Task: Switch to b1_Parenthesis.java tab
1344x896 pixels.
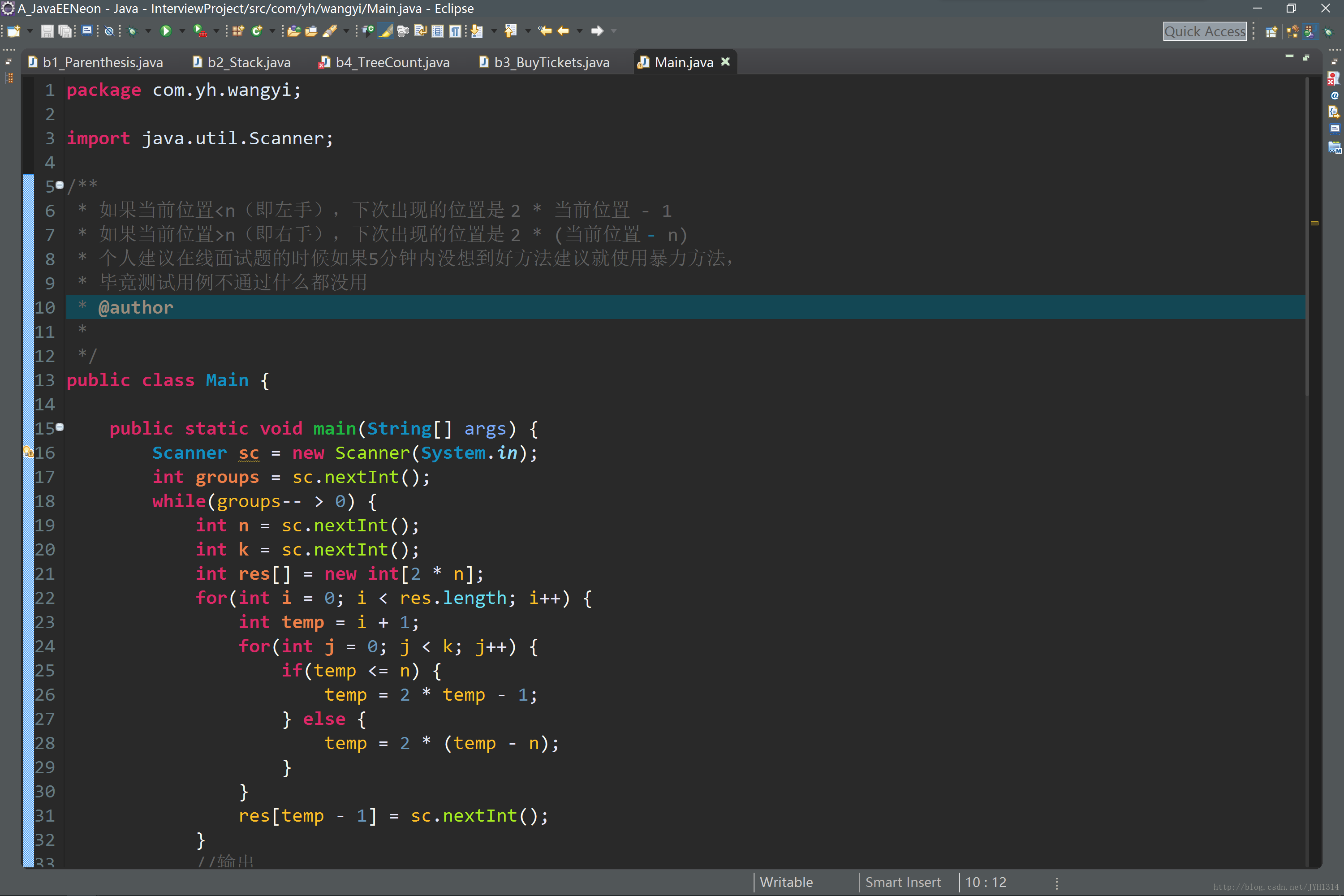Action: pos(95,62)
